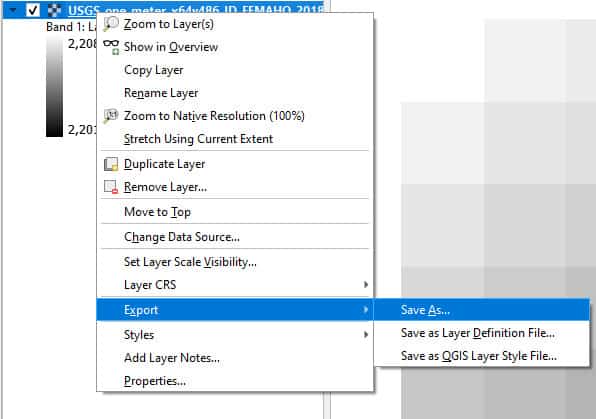Uncheck the USGS layer visibility checkbox
596x419 pixels.
coord(33,10)
